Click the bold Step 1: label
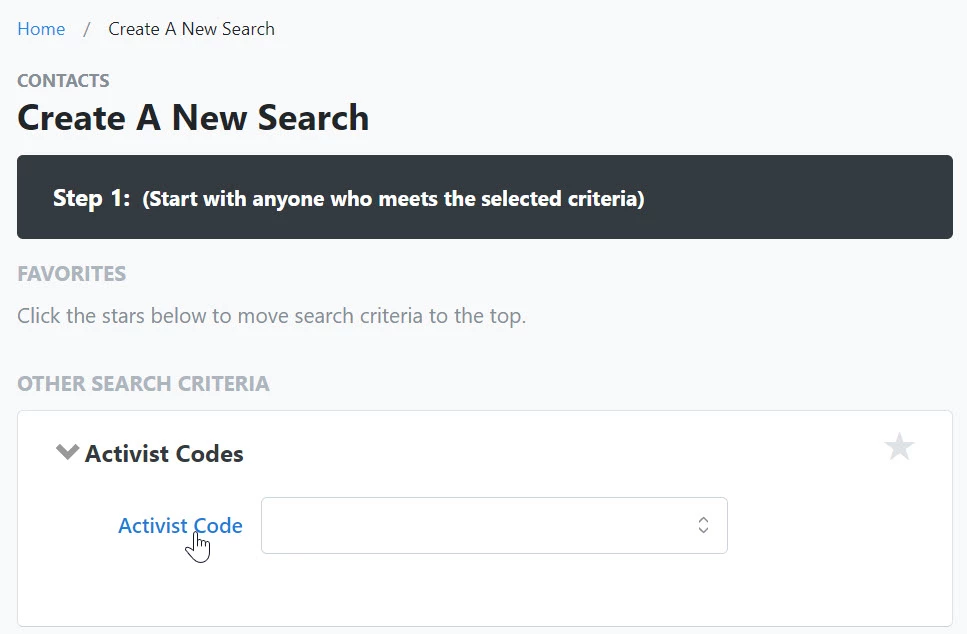Viewport: 967px width, 634px height. click(91, 198)
